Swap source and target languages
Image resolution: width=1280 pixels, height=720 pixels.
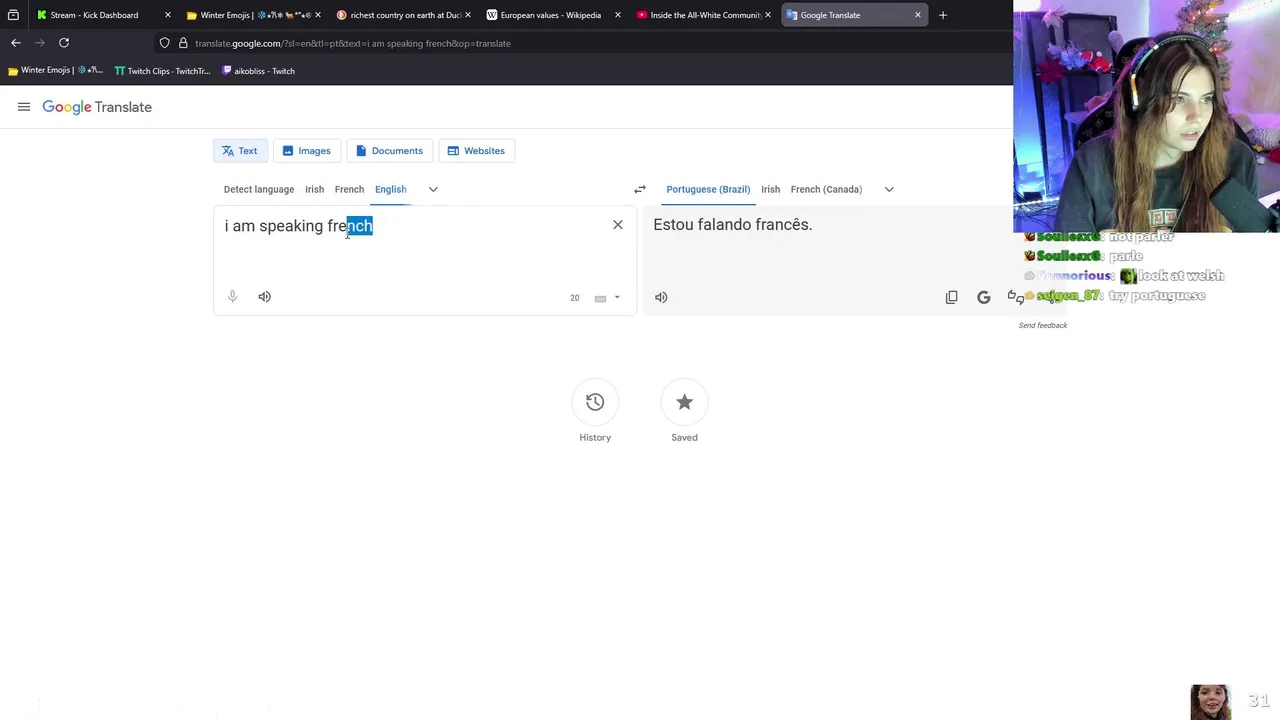pos(640,189)
